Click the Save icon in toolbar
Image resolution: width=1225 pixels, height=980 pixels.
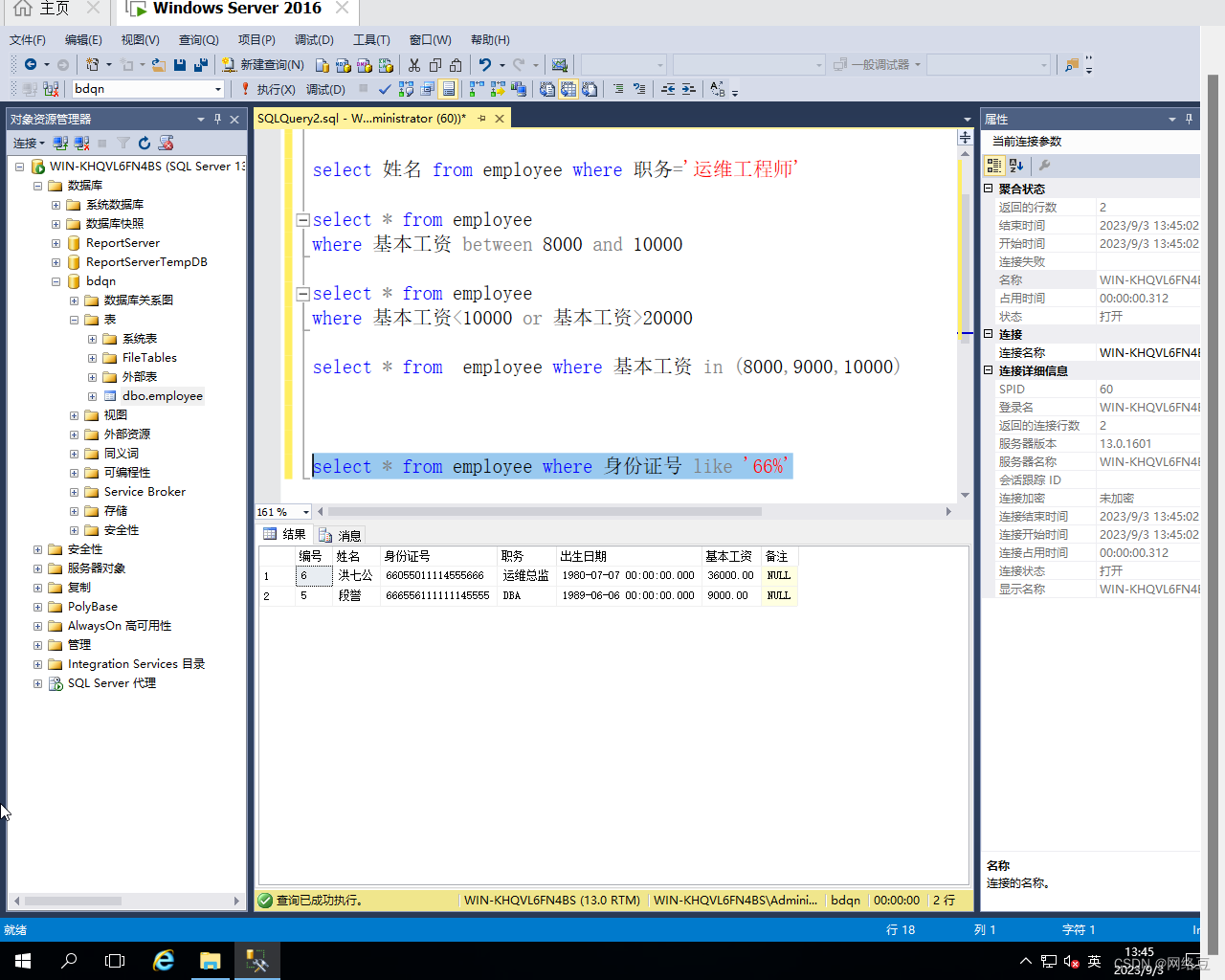(x=180, y=64)
